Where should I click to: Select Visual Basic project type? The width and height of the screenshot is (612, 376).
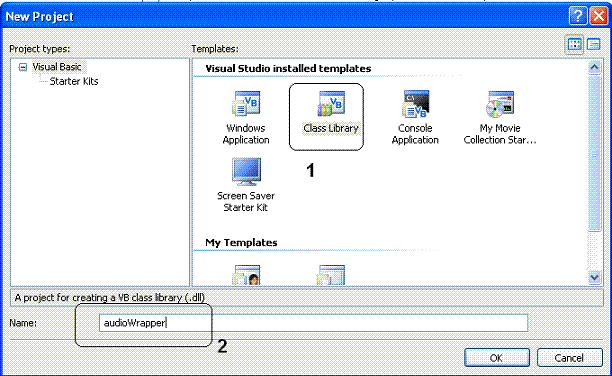pos(57,67)
